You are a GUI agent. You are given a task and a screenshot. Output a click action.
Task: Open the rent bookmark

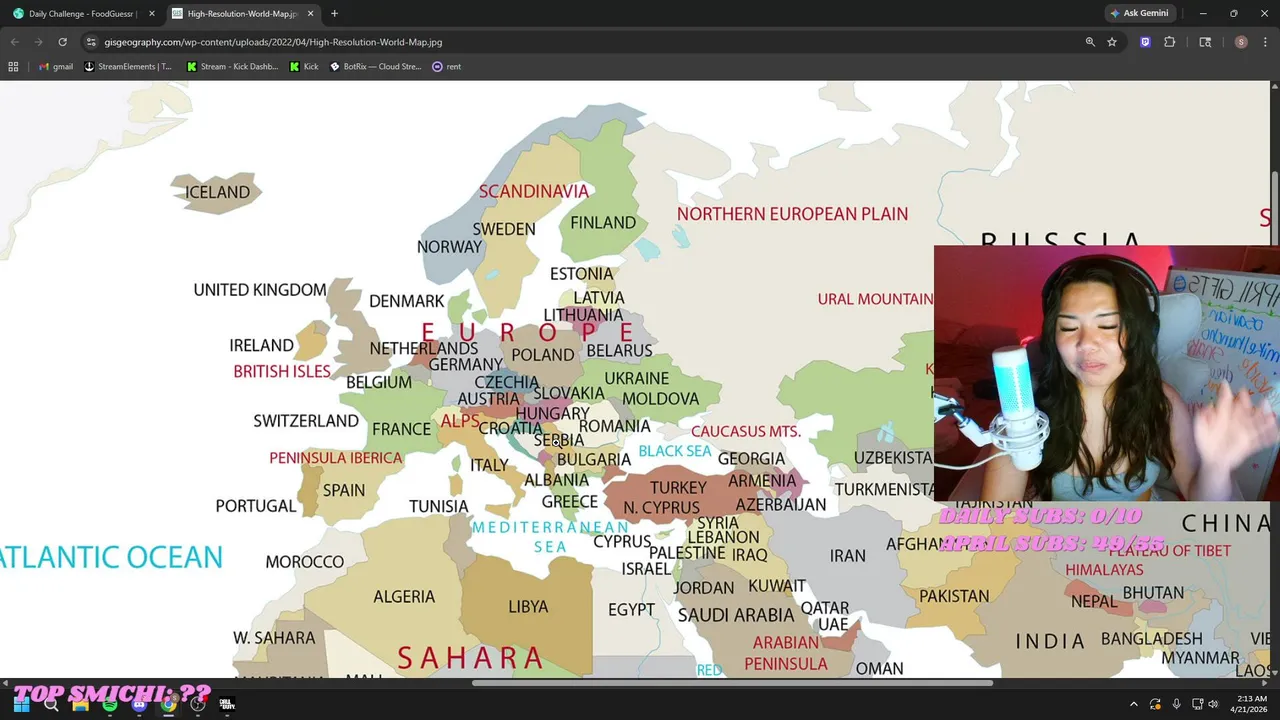446,66
